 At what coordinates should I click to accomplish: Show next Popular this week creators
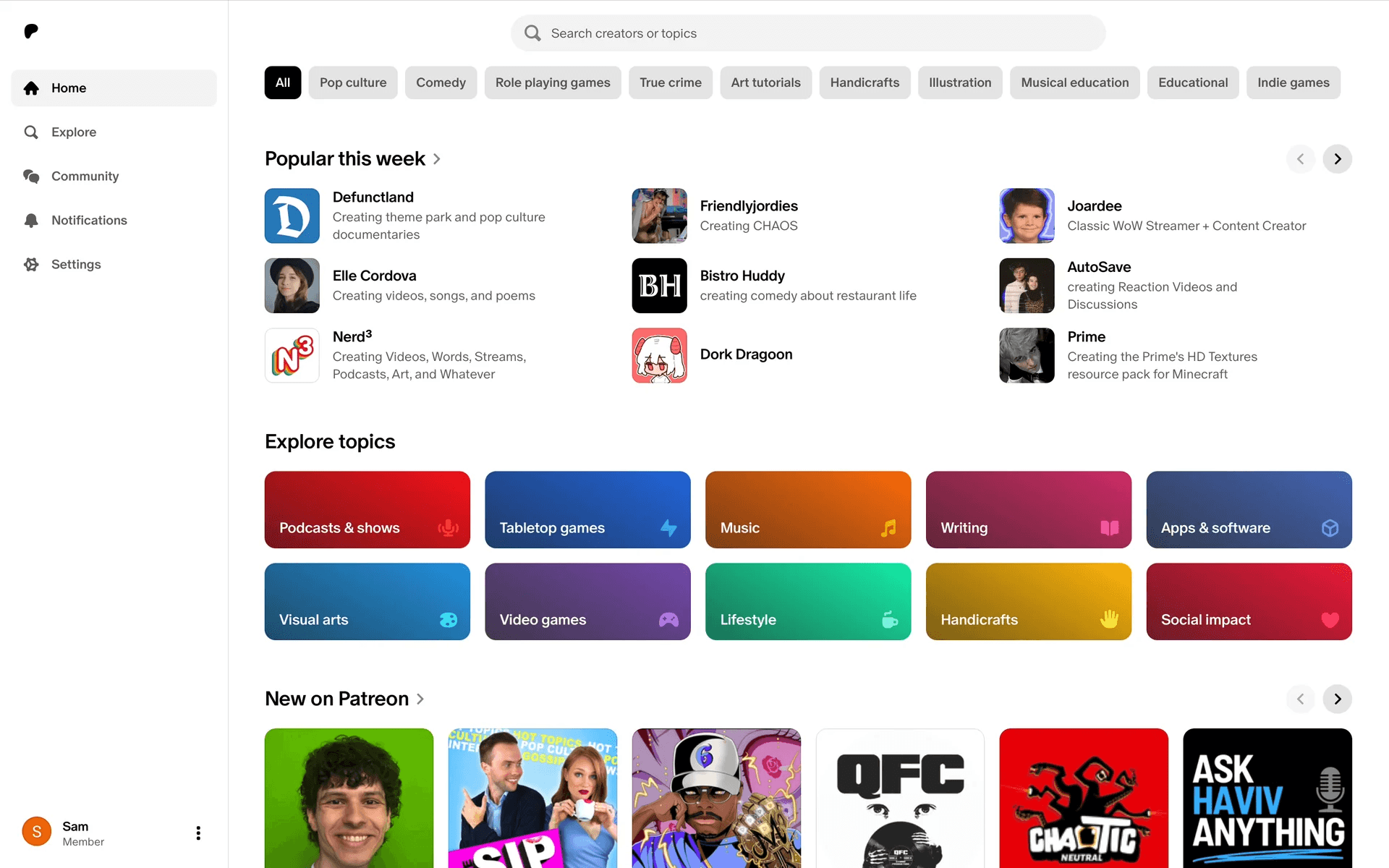pyautogui.click(x=1337, y=159)
